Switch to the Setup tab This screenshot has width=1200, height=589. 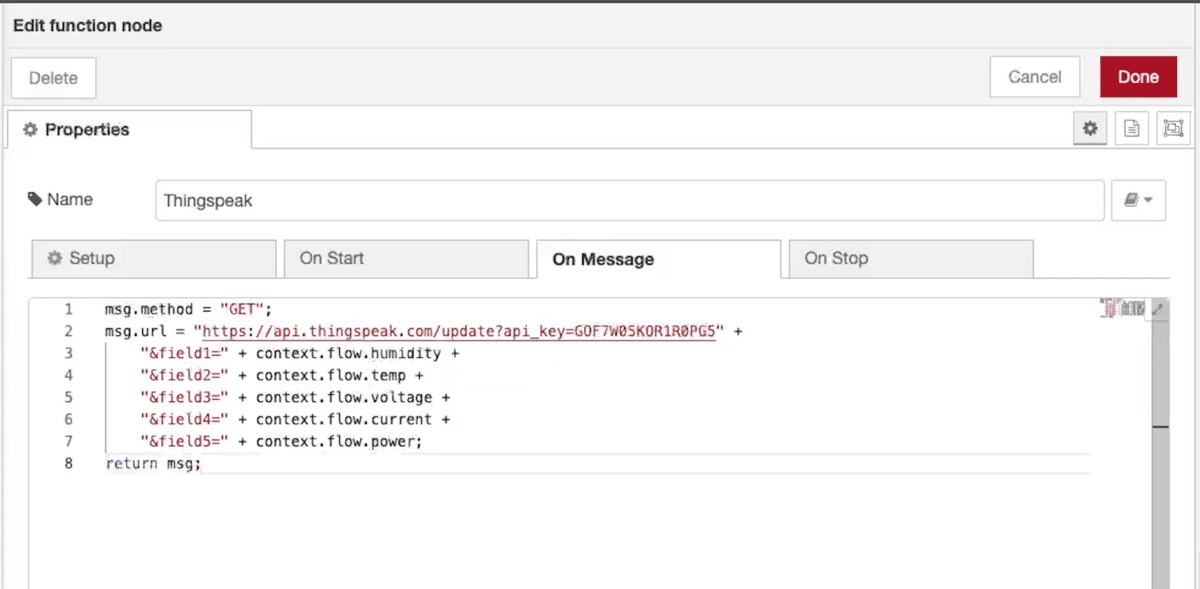153,258
